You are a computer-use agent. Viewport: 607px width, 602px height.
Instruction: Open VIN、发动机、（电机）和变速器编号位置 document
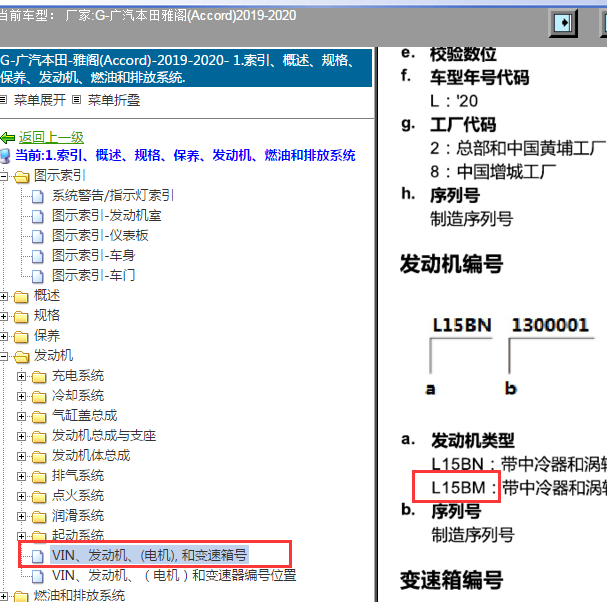[x=174, y=575]
